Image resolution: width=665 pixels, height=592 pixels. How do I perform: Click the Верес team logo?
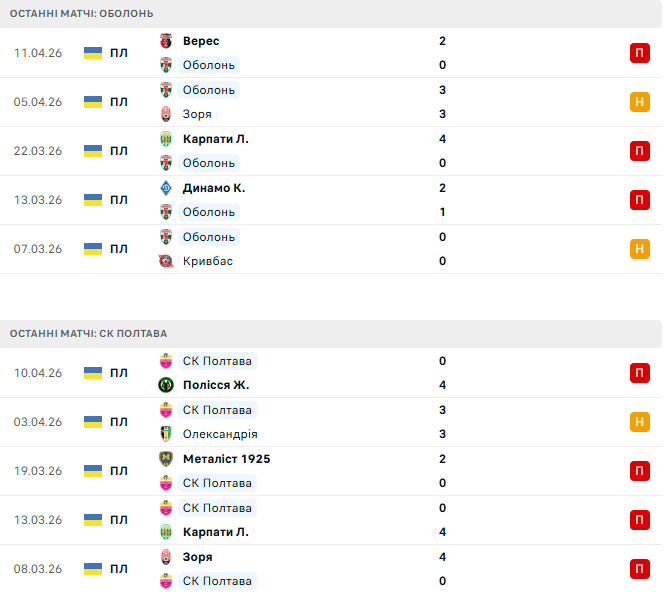[x=167, y=41]
